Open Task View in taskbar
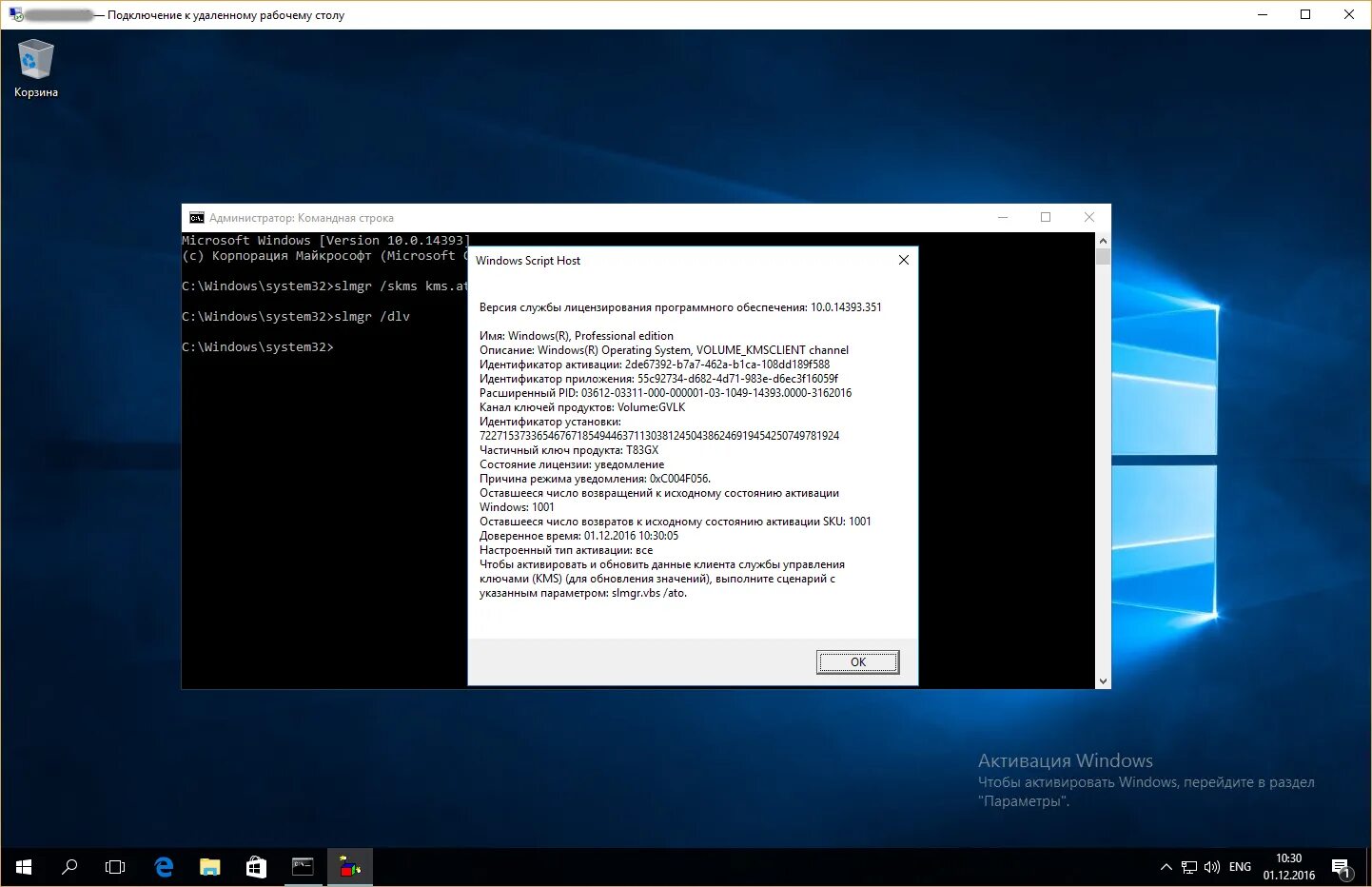Image resolution: width=1372 pixels, height=887 pixels. tap(115, 867)
